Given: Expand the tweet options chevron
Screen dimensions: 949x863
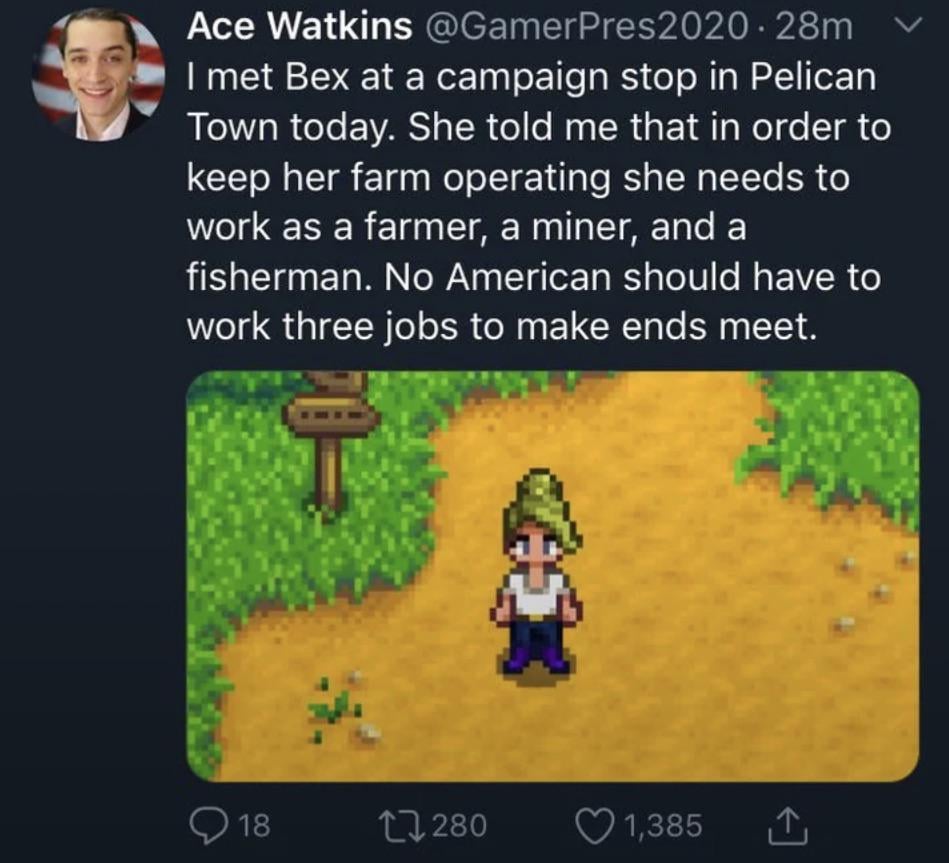Looking at the screenshot, I should tap(905, 30).
